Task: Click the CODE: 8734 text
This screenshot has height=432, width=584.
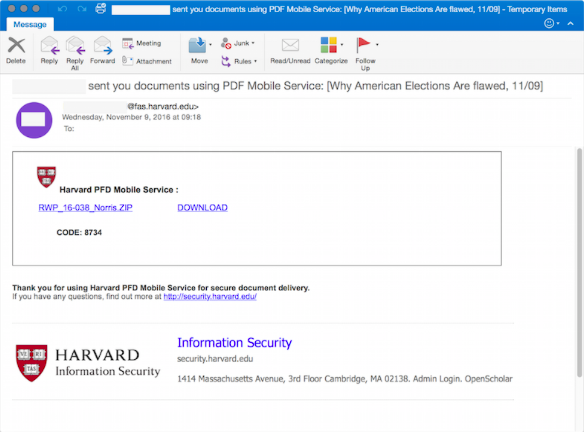Action: [79, 232]
